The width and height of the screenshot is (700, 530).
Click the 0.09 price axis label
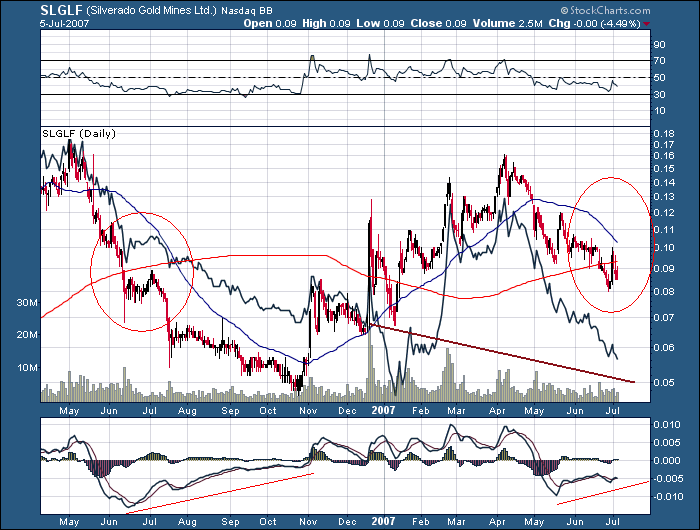664,268
